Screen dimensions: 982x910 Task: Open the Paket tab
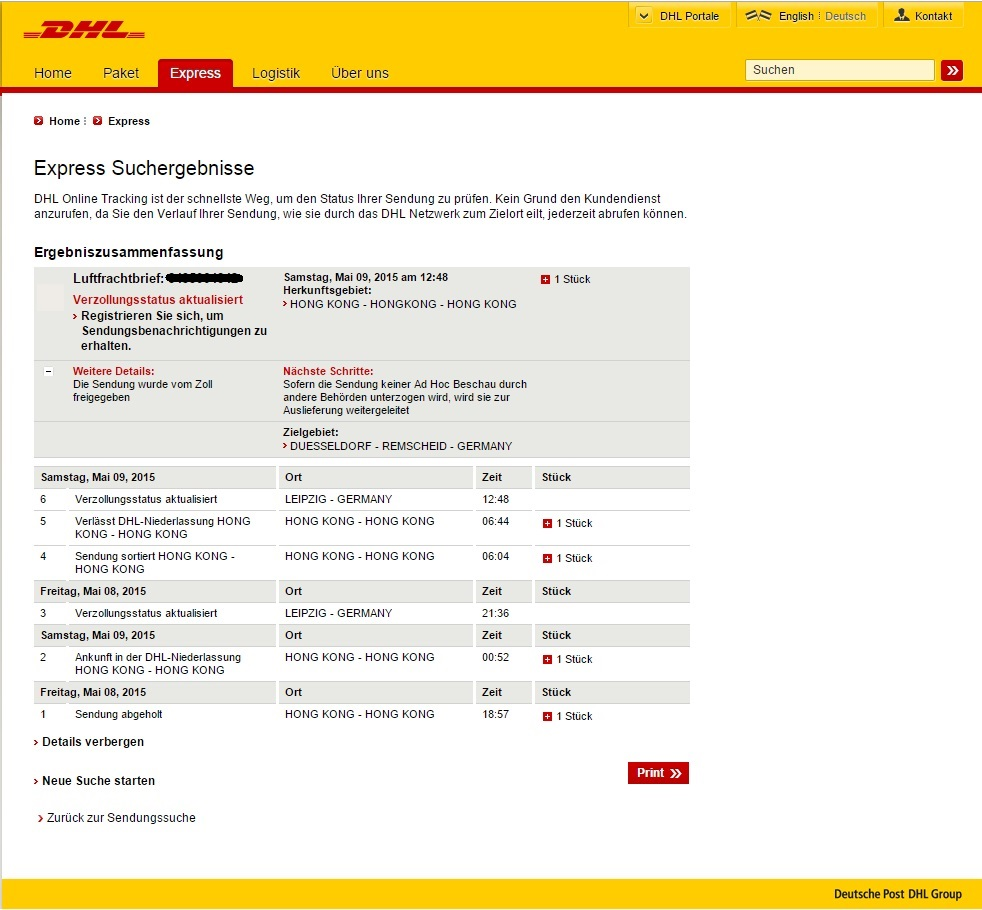[x=121, y=73]
